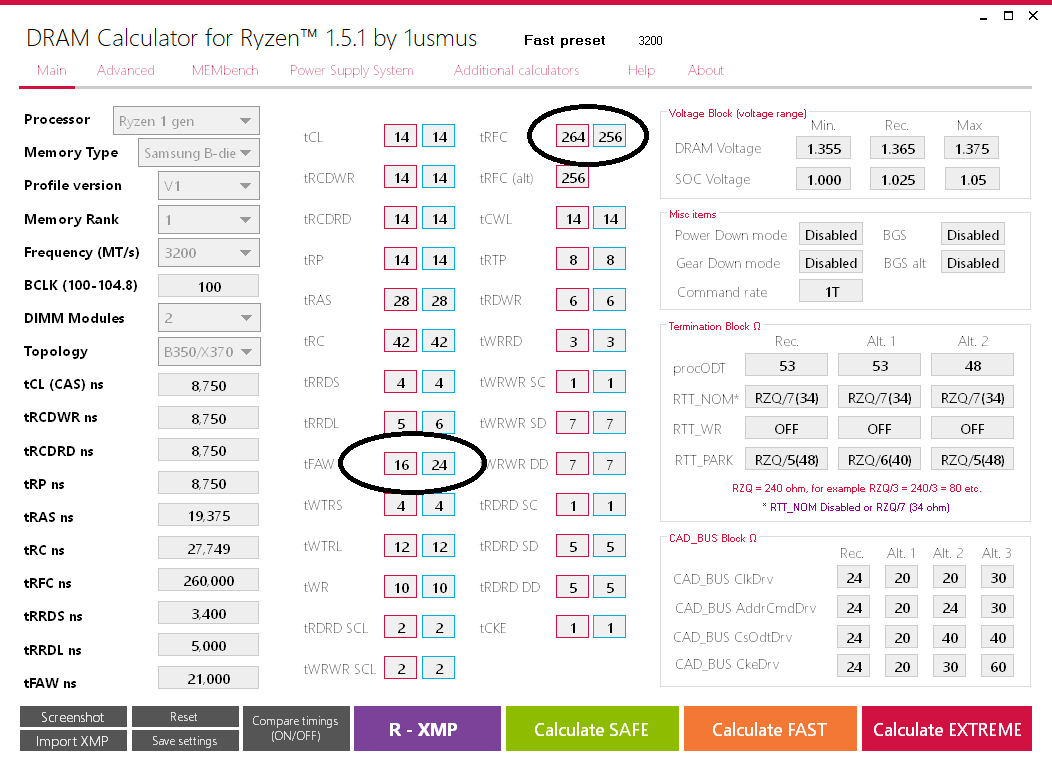Open DIMM Modules dropdown
This screenshot has width=1052, height=771.
[x=209, y=318]
